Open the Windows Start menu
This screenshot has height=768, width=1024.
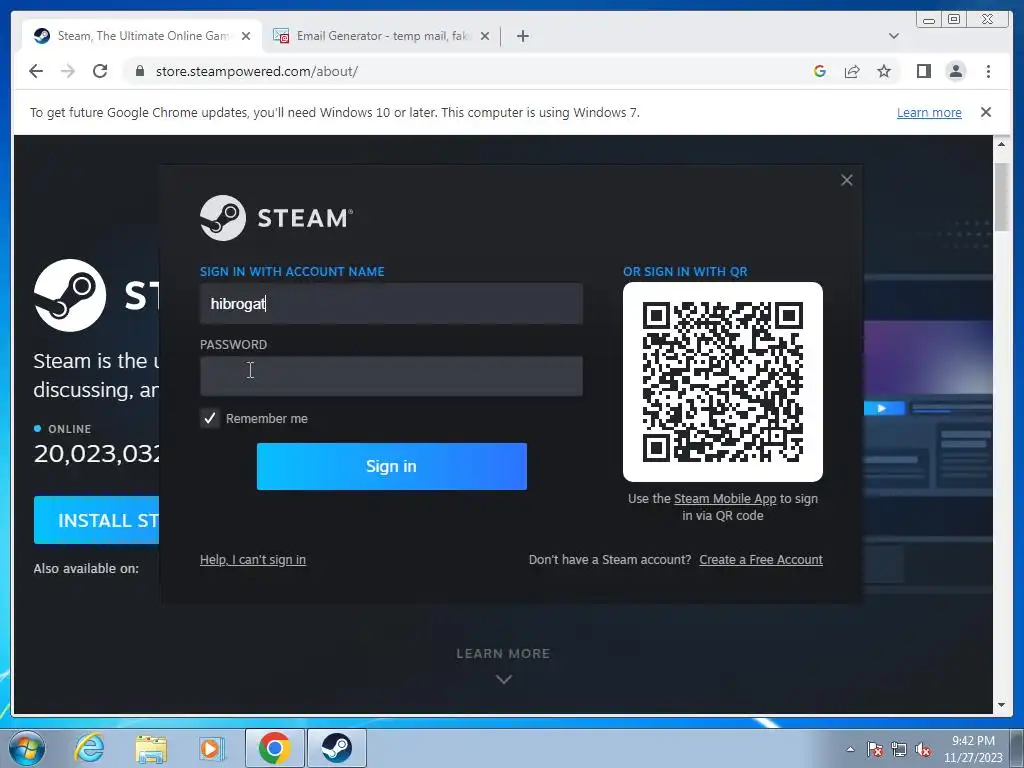pyautogui.click(x=26, y=748)
